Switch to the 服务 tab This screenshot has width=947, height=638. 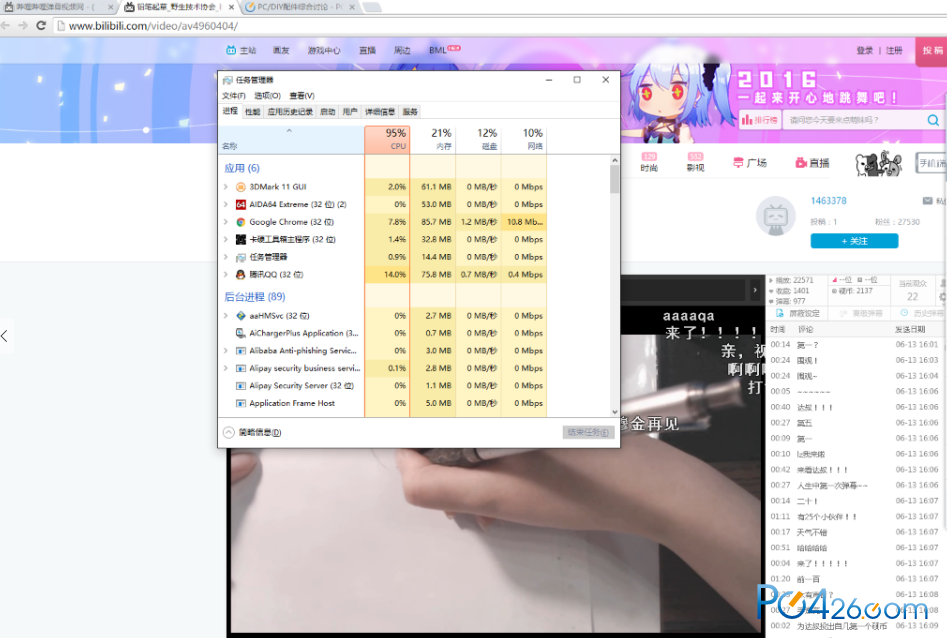pos(410,112)
